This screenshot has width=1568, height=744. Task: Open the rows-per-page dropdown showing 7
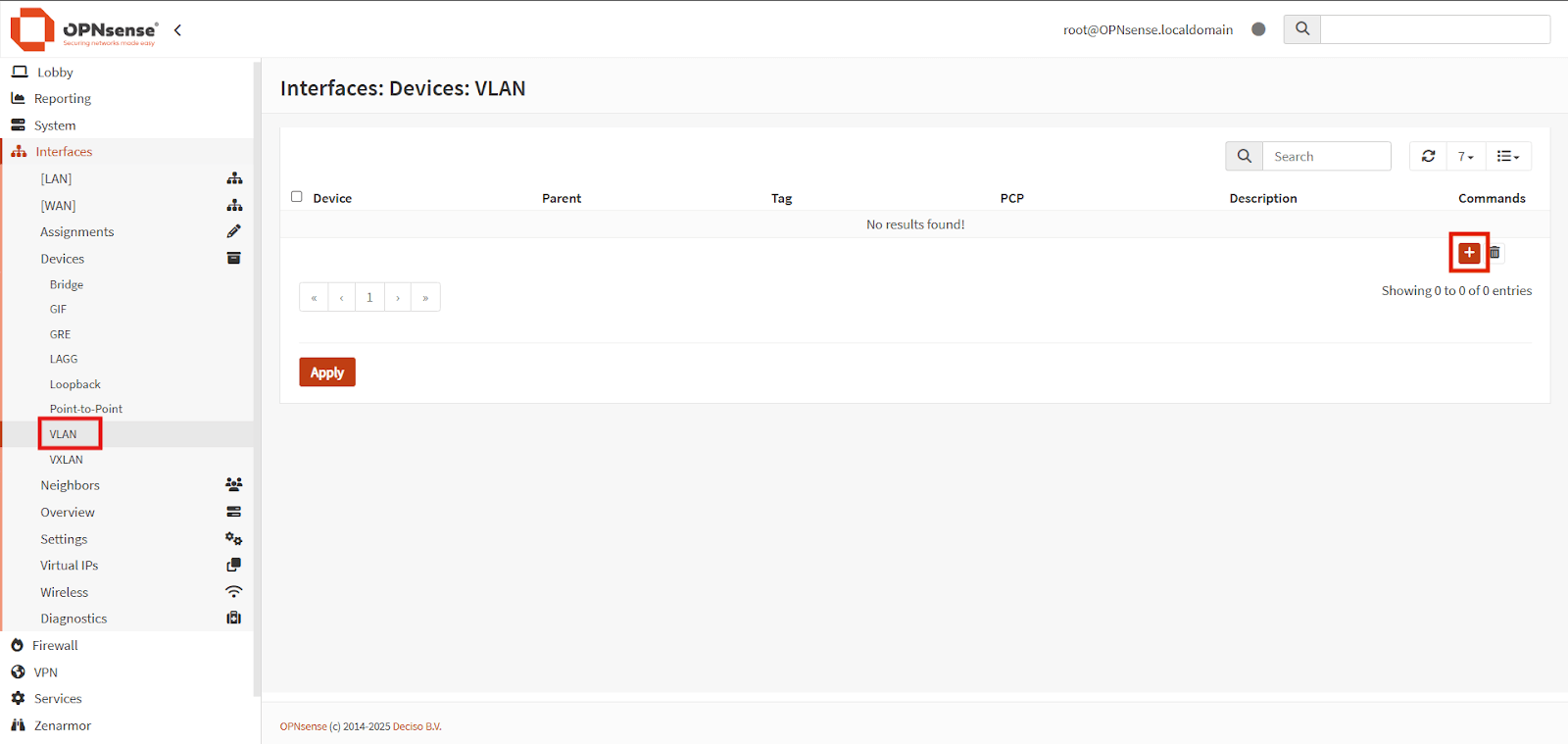pyautogui.click(x=1466, y=156)
